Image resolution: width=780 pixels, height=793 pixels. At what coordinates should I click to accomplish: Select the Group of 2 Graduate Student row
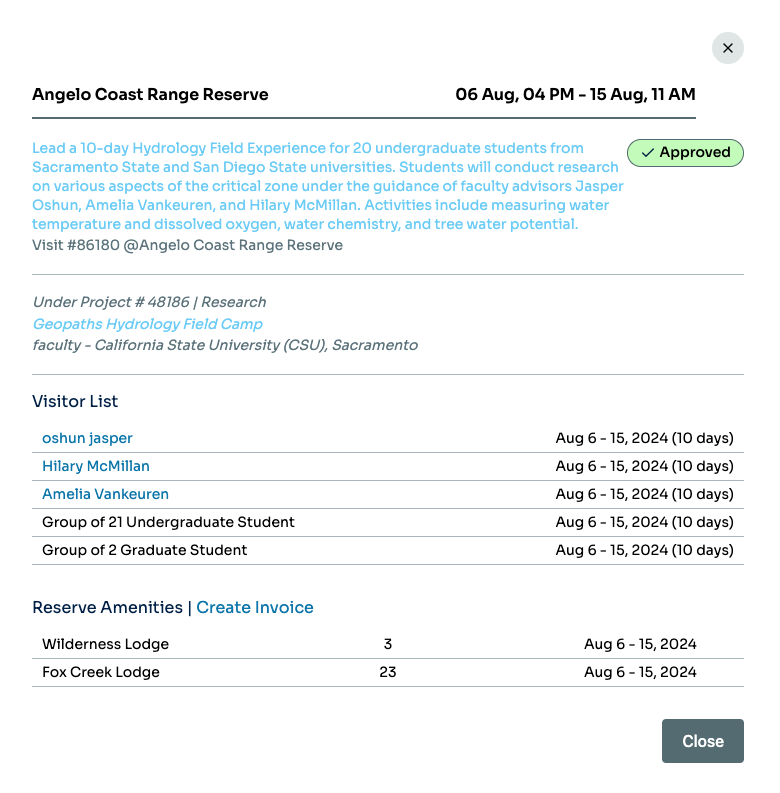387,550
